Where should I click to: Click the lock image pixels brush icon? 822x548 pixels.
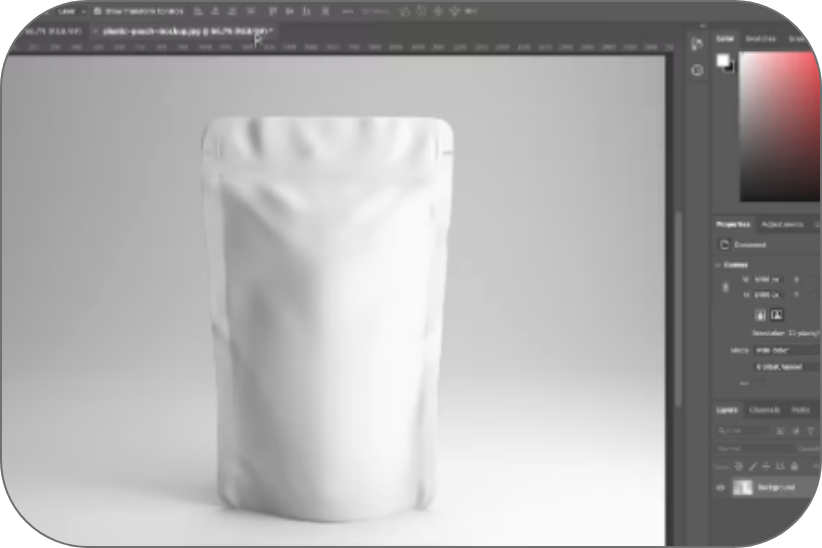[x=752, y=466]
